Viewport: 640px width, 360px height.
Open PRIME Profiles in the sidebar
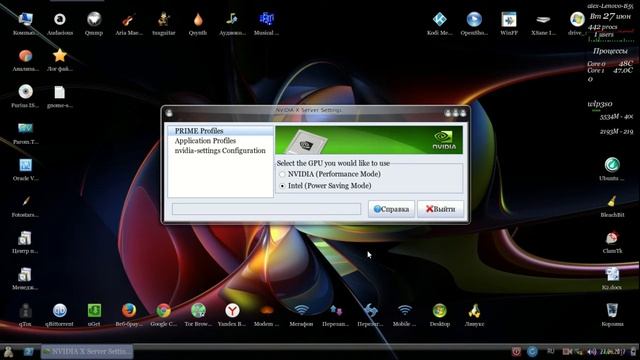tap(220, 131)
